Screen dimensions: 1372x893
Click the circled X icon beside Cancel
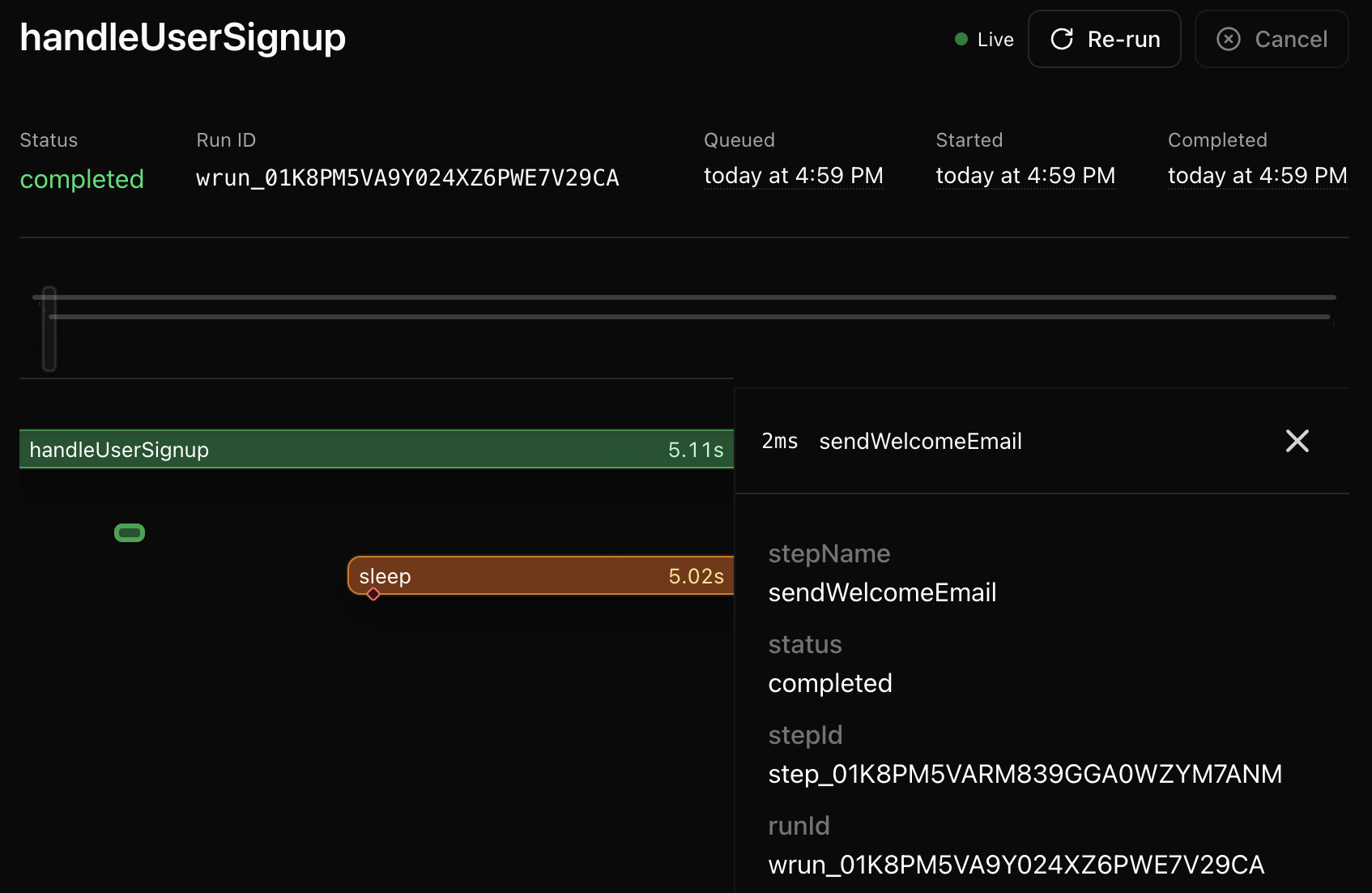tap(1228, 39)
